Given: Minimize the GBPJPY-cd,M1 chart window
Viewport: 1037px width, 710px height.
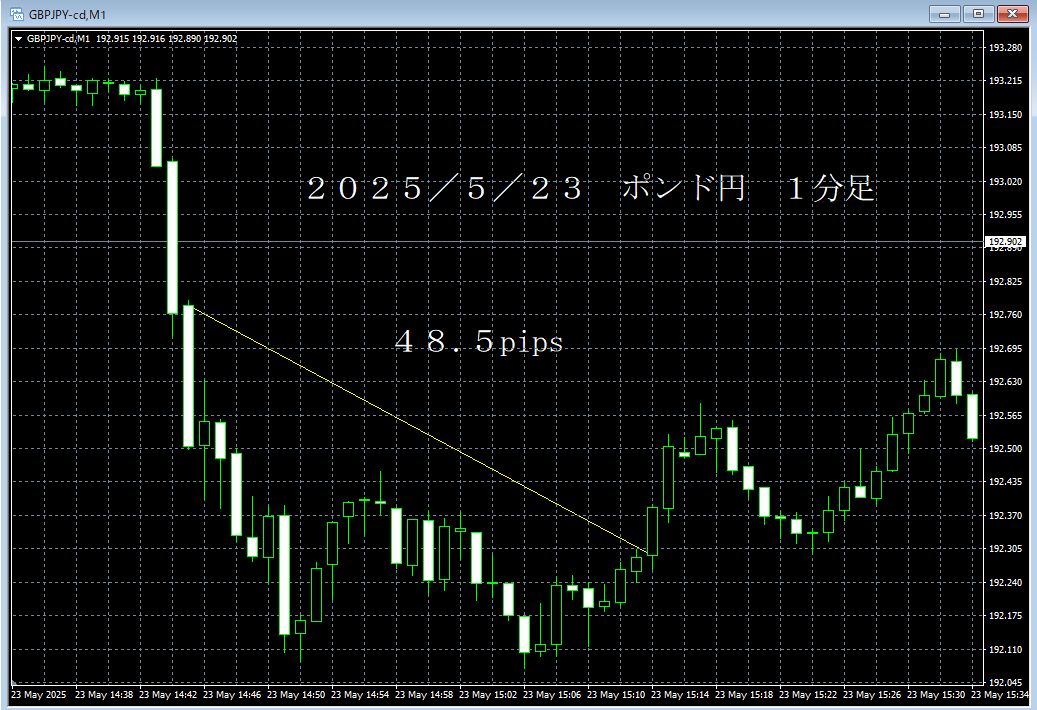Looking at the screenshot, I should pos(945,14).
